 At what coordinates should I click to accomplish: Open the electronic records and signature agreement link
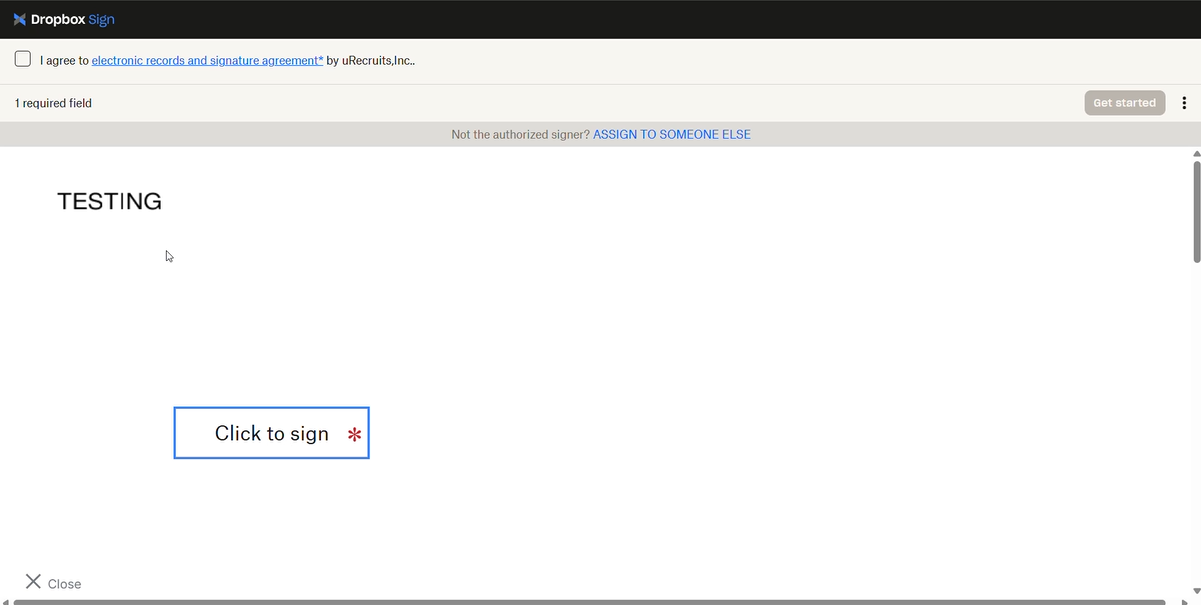coord(207,60)
